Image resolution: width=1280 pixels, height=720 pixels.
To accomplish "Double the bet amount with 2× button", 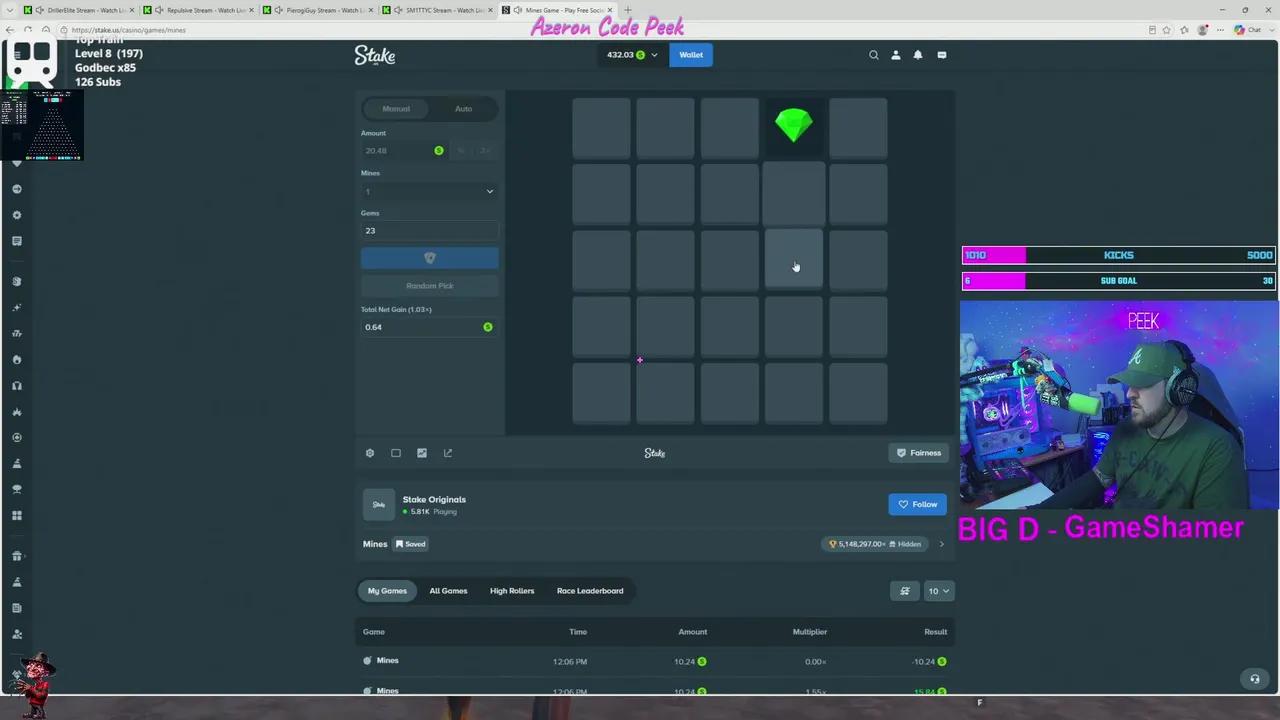I will pyautogui.click(x=485, y=150).
